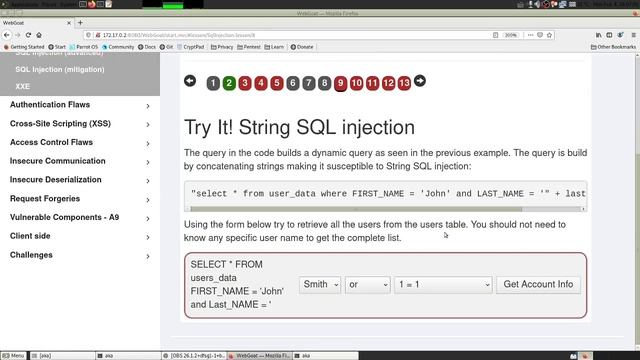Jump to lesson page 7

[309, 83]
